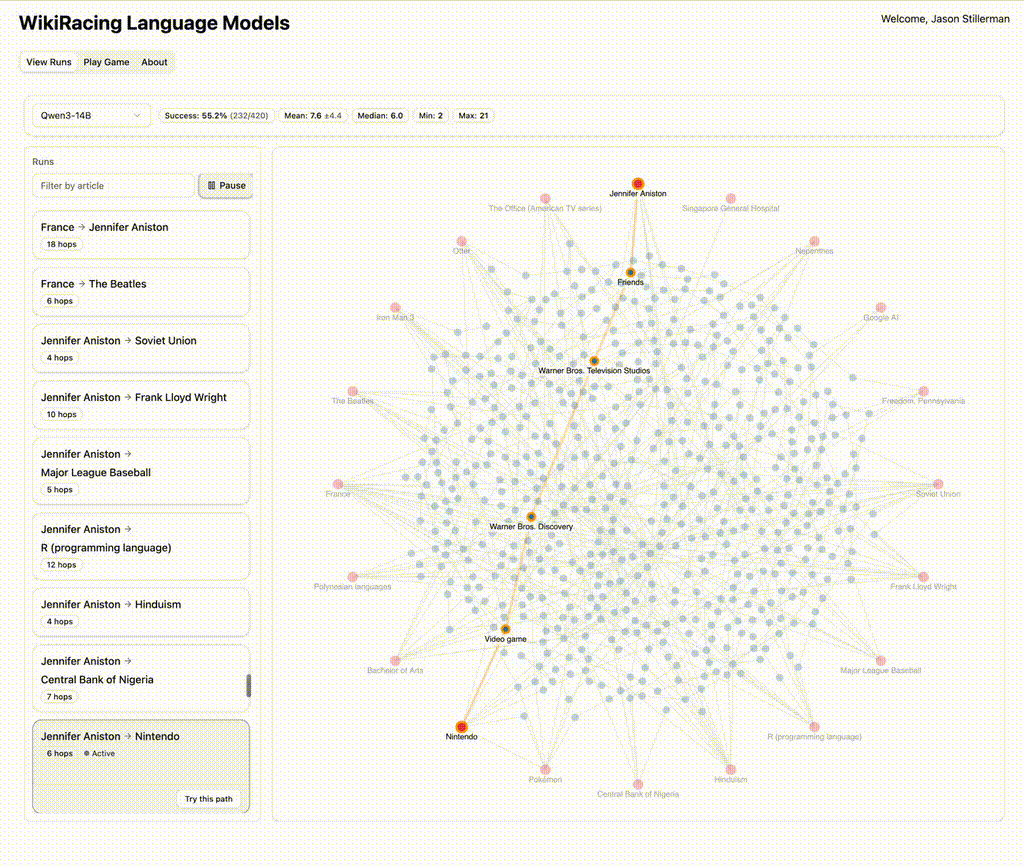
Task: Click the Median 6.0 statistic
Action: tap(380, 116)
